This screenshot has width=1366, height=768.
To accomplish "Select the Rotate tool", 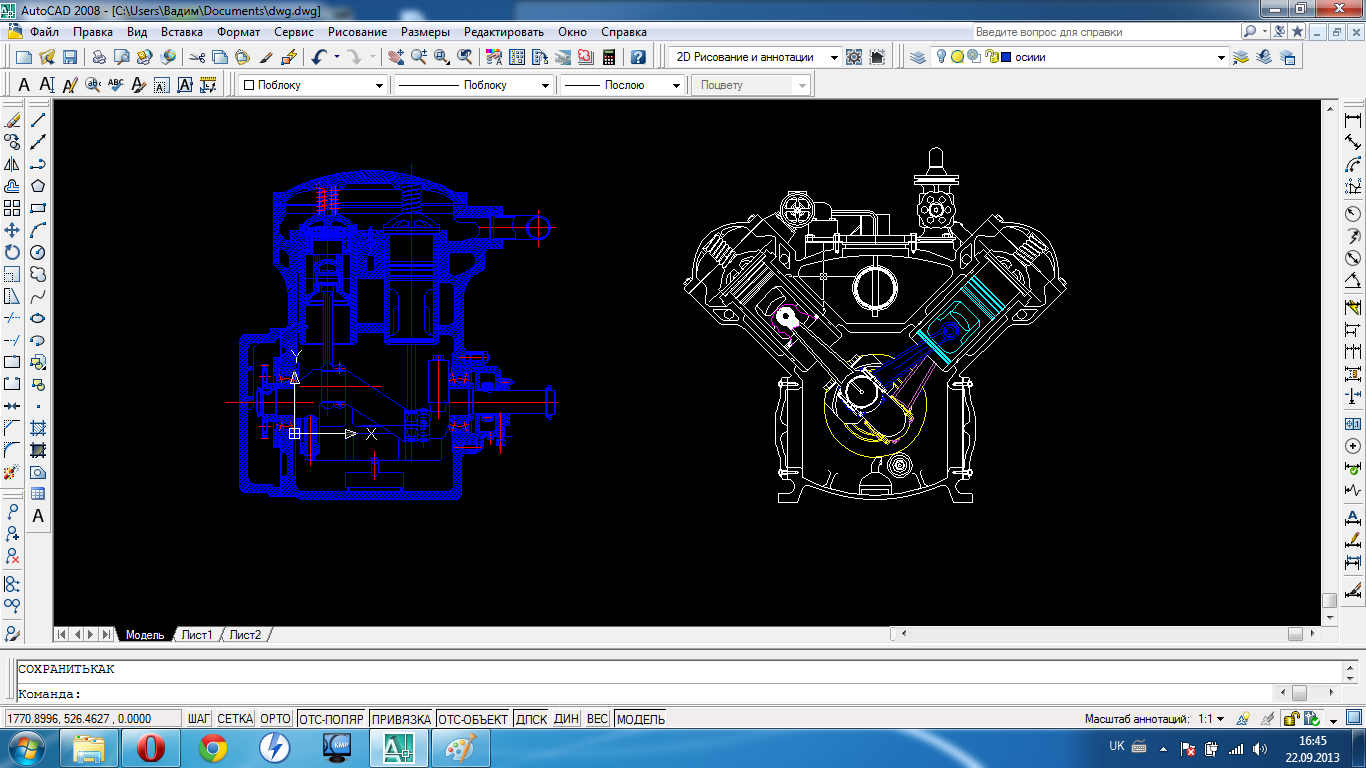I will click(x=12, y=252).
